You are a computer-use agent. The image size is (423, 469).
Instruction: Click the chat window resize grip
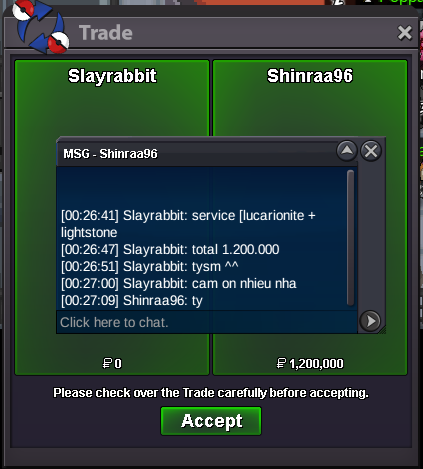click(383, 330)
